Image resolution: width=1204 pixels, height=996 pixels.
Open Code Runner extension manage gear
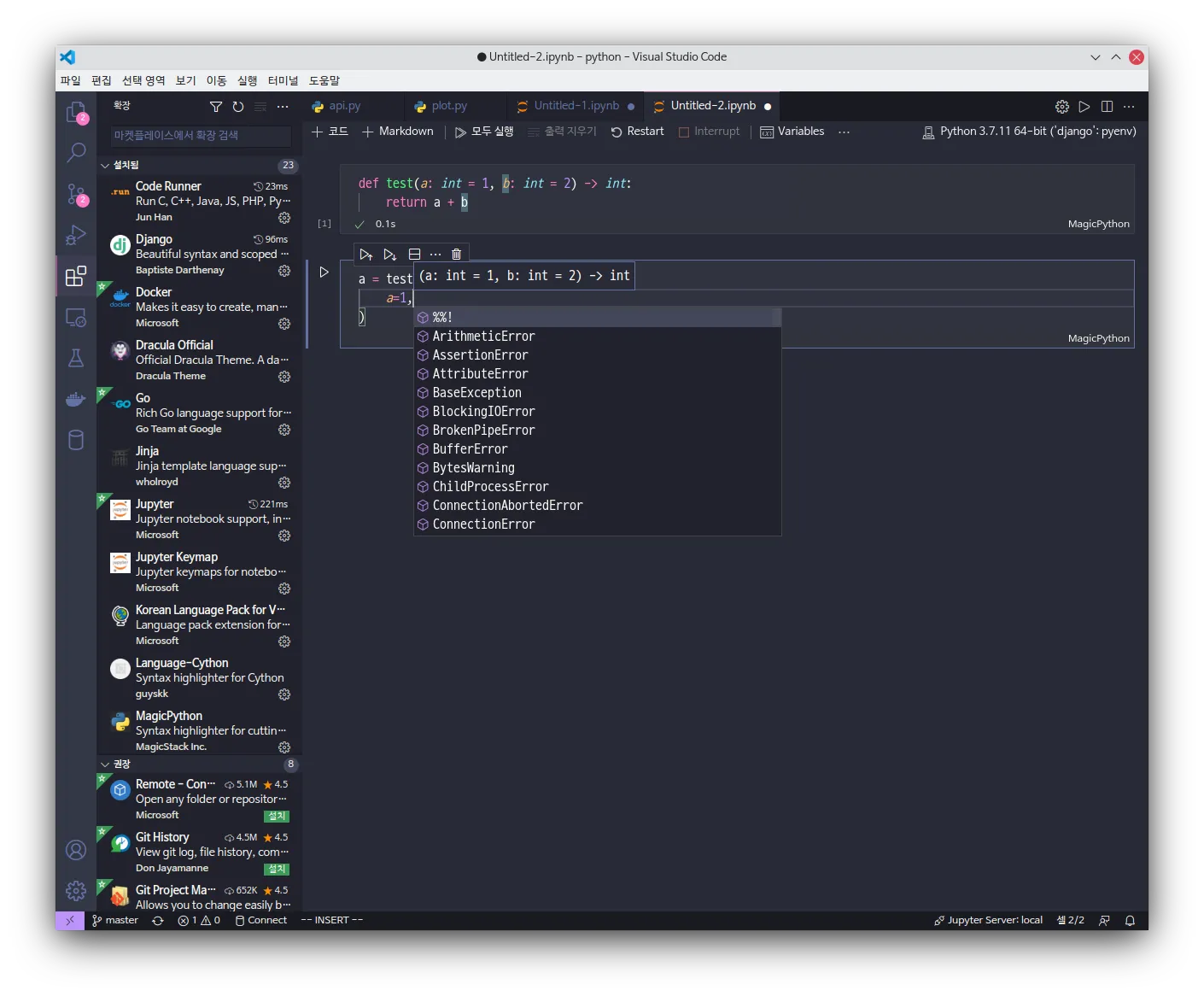[x=284, y=218]
